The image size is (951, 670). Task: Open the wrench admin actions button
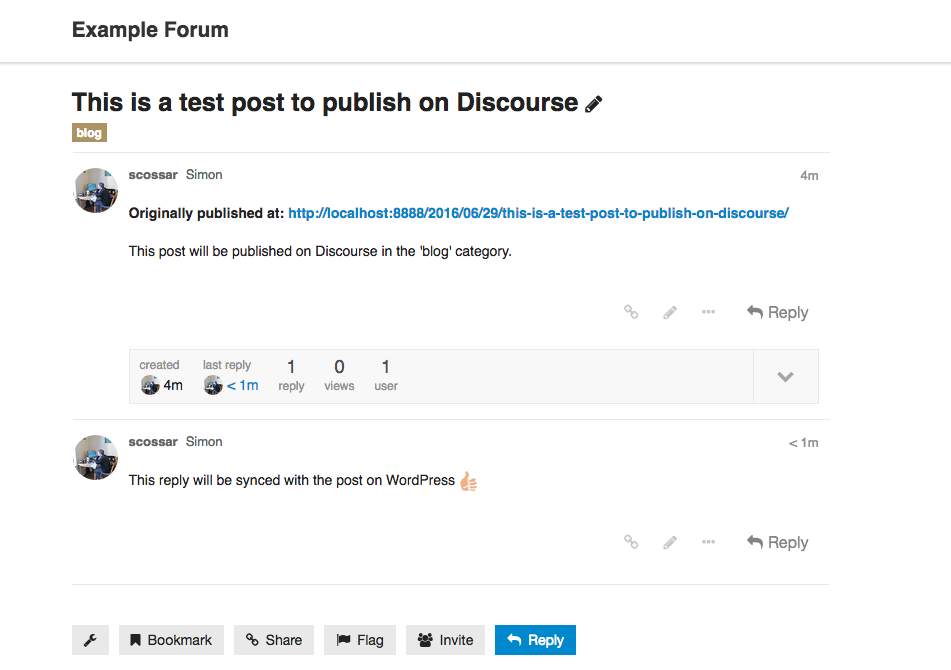[90, 640]
